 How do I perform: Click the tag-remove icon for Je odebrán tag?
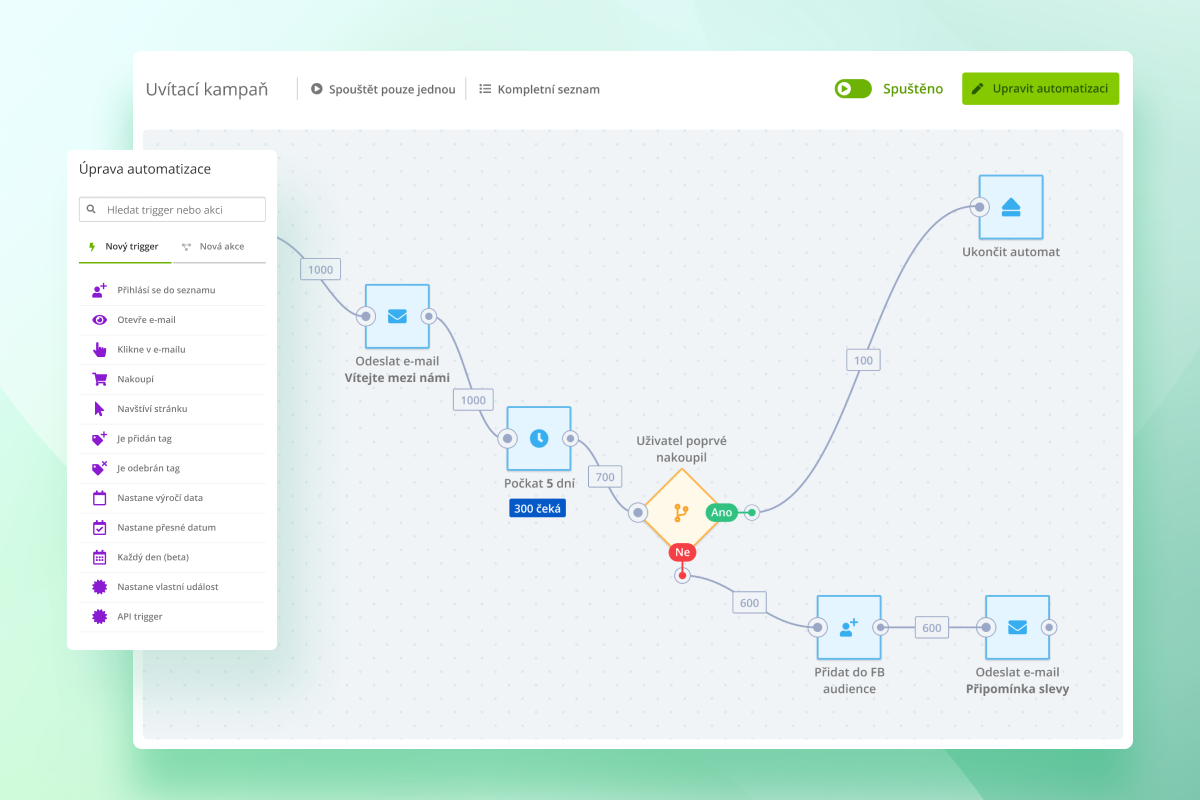point(99,468)
